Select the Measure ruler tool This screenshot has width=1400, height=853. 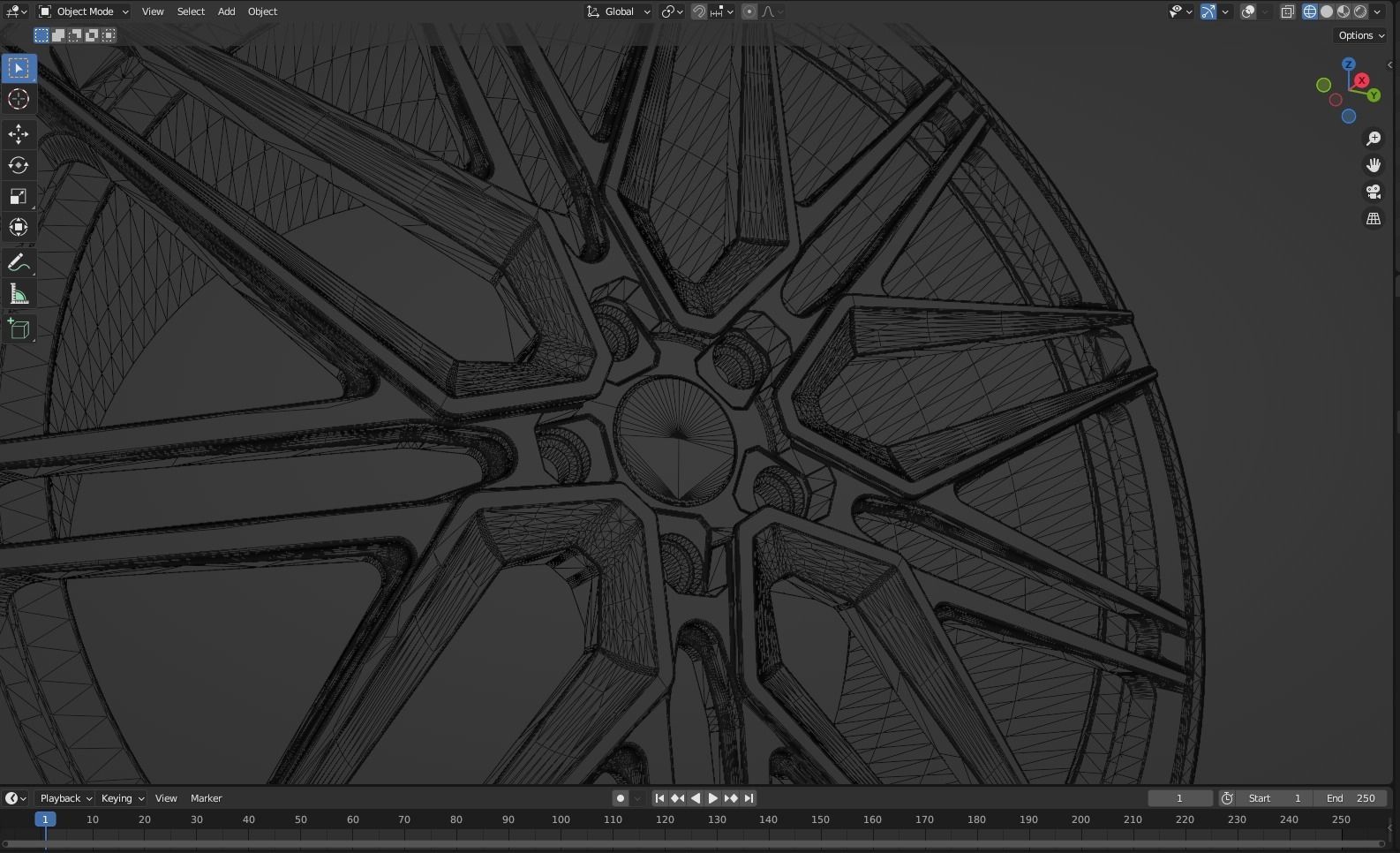click(19, 294)
